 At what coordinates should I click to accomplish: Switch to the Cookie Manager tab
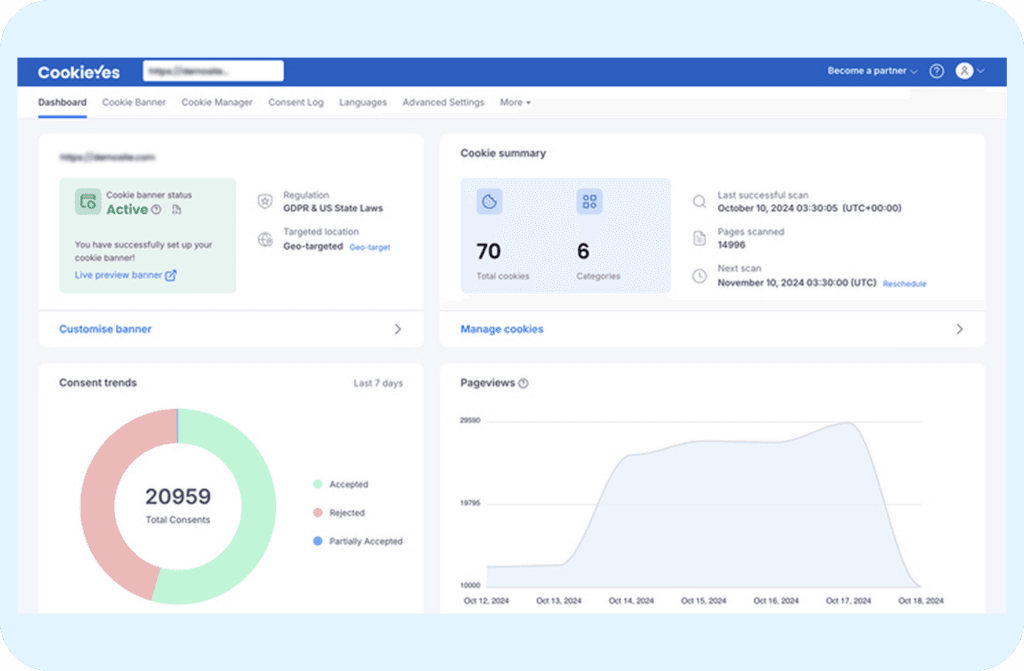[x=217, y=103]
